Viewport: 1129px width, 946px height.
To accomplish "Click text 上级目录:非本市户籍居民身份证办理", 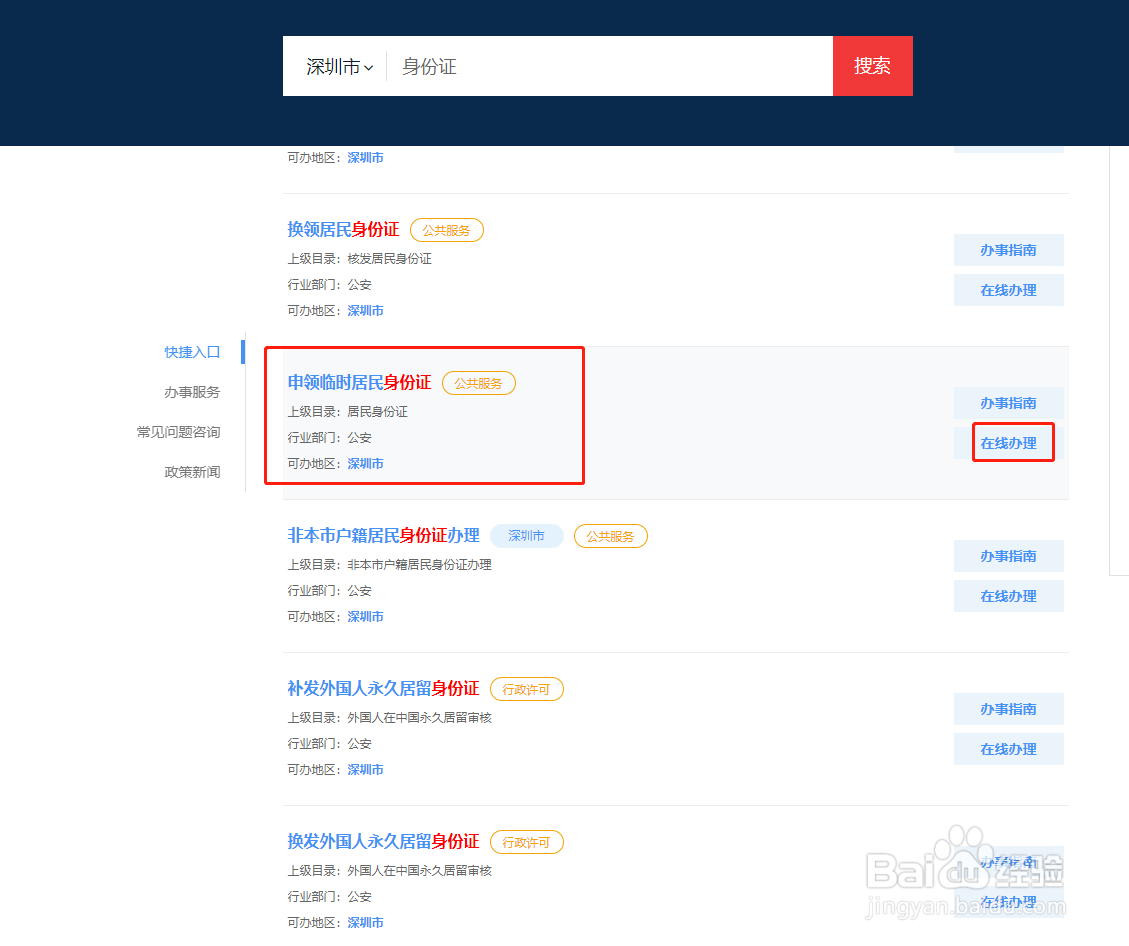I will [x=390, y=564].
